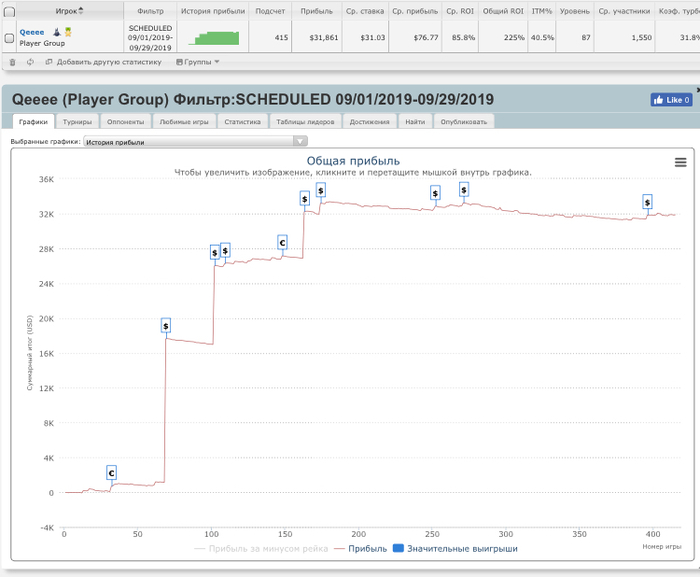Viewport: 700px width, 577px height.
Task: Open the Найти tab
Action: 415,121
